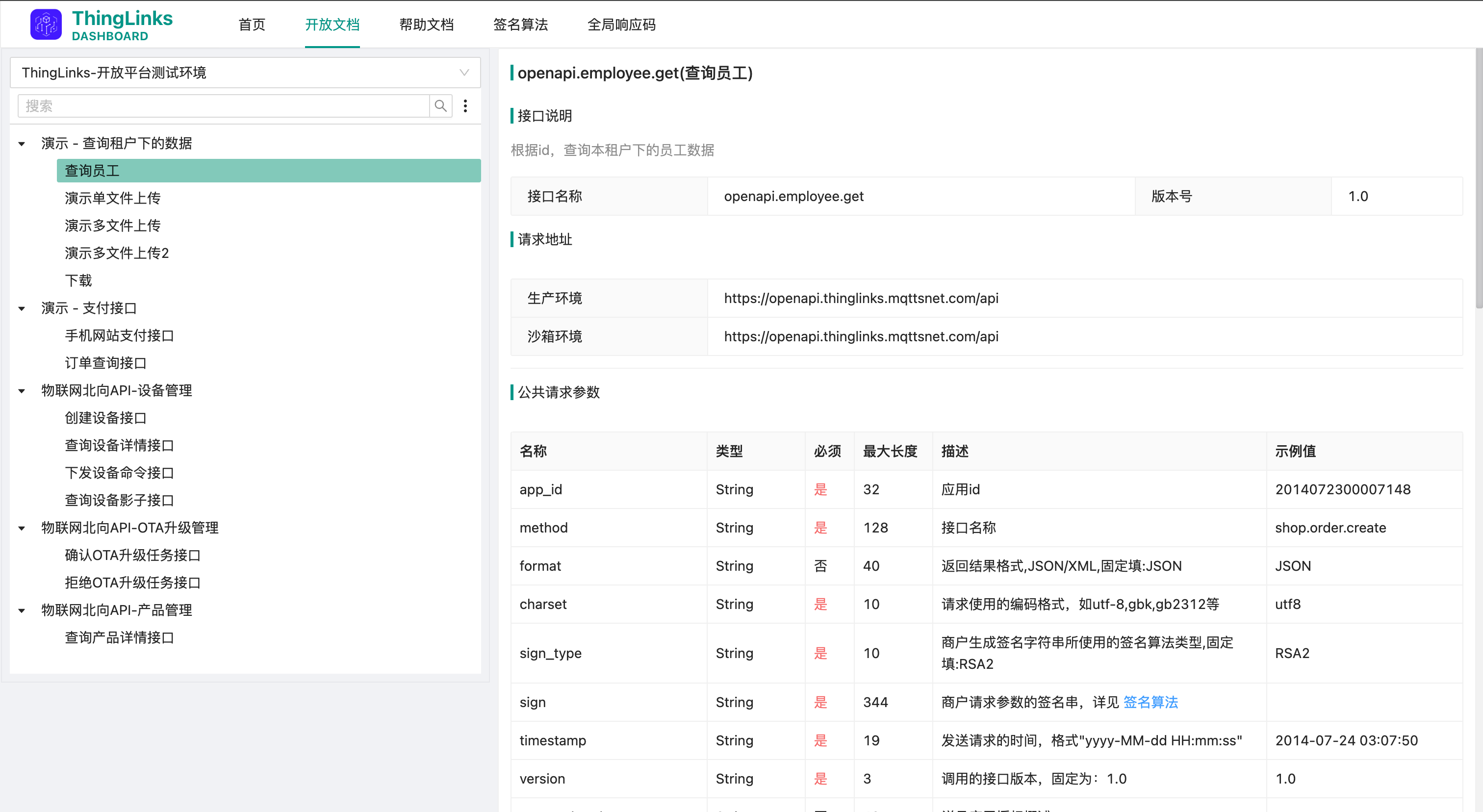Follow the 签名算法 link in sign row
The image size is (1483, 812).
[x=1150, y=702]
